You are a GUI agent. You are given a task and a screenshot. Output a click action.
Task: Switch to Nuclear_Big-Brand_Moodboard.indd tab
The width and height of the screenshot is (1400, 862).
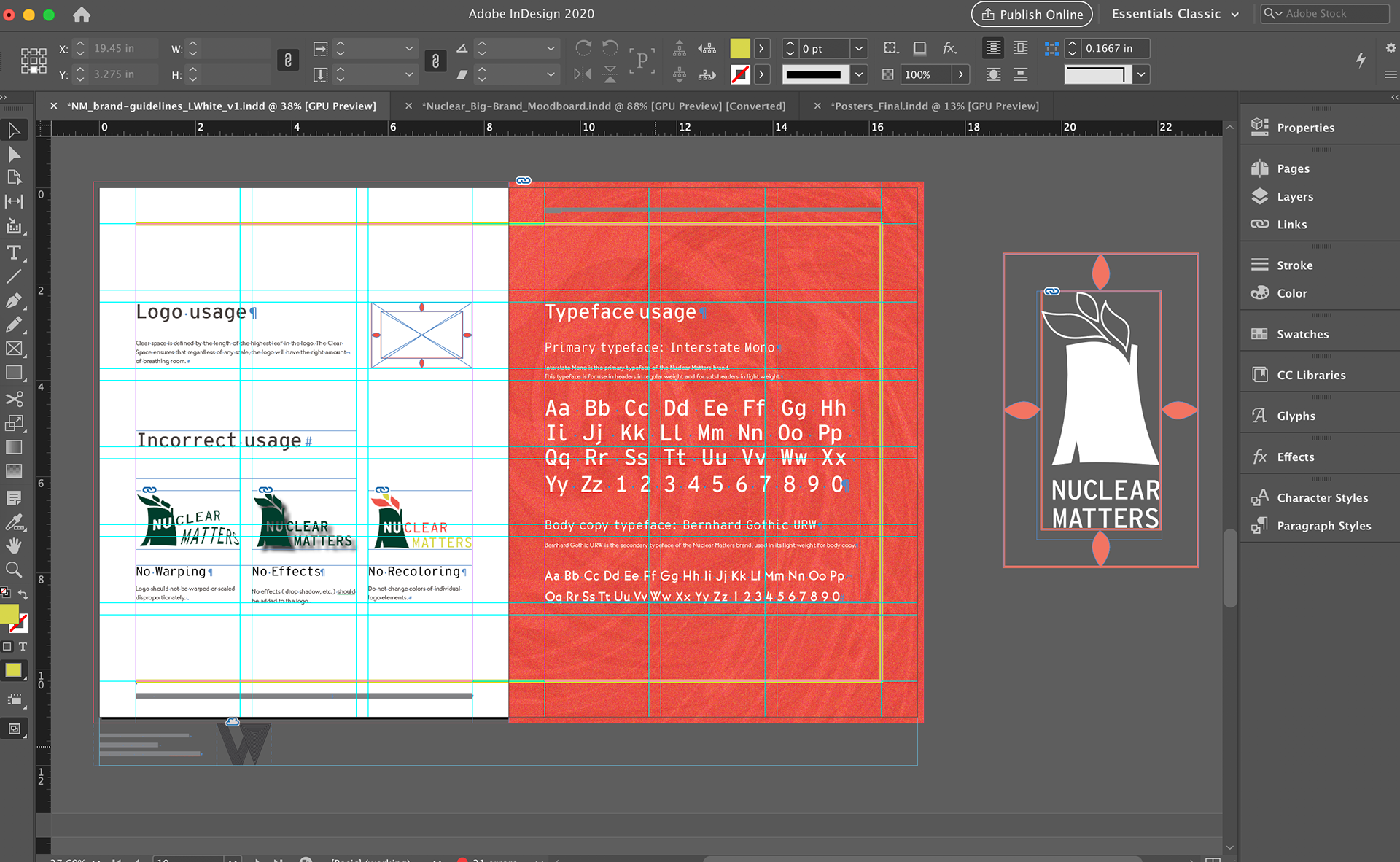(x=604, y=106)
